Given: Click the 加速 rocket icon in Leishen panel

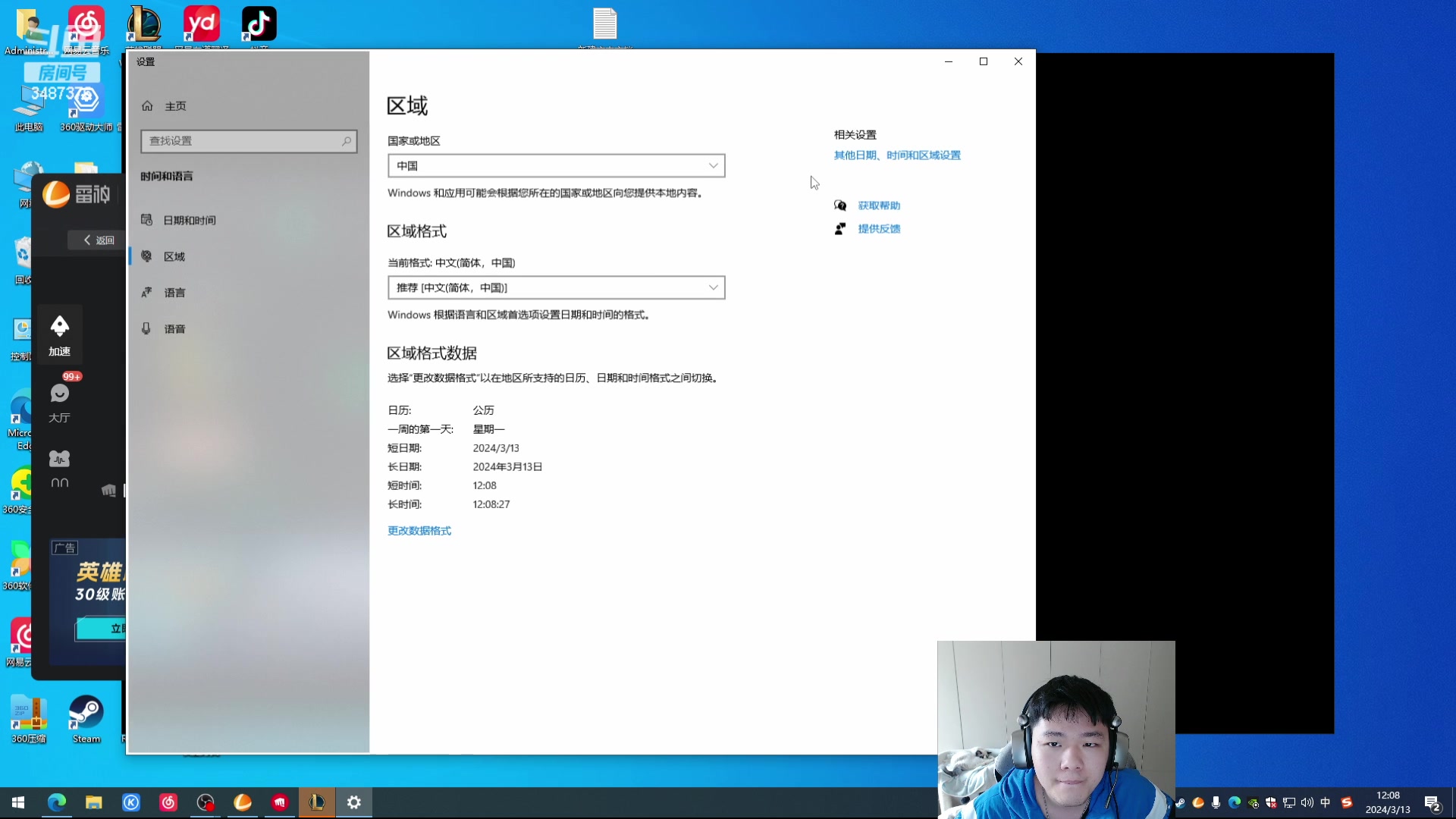Looking at the screenshot, I should 59,325.
